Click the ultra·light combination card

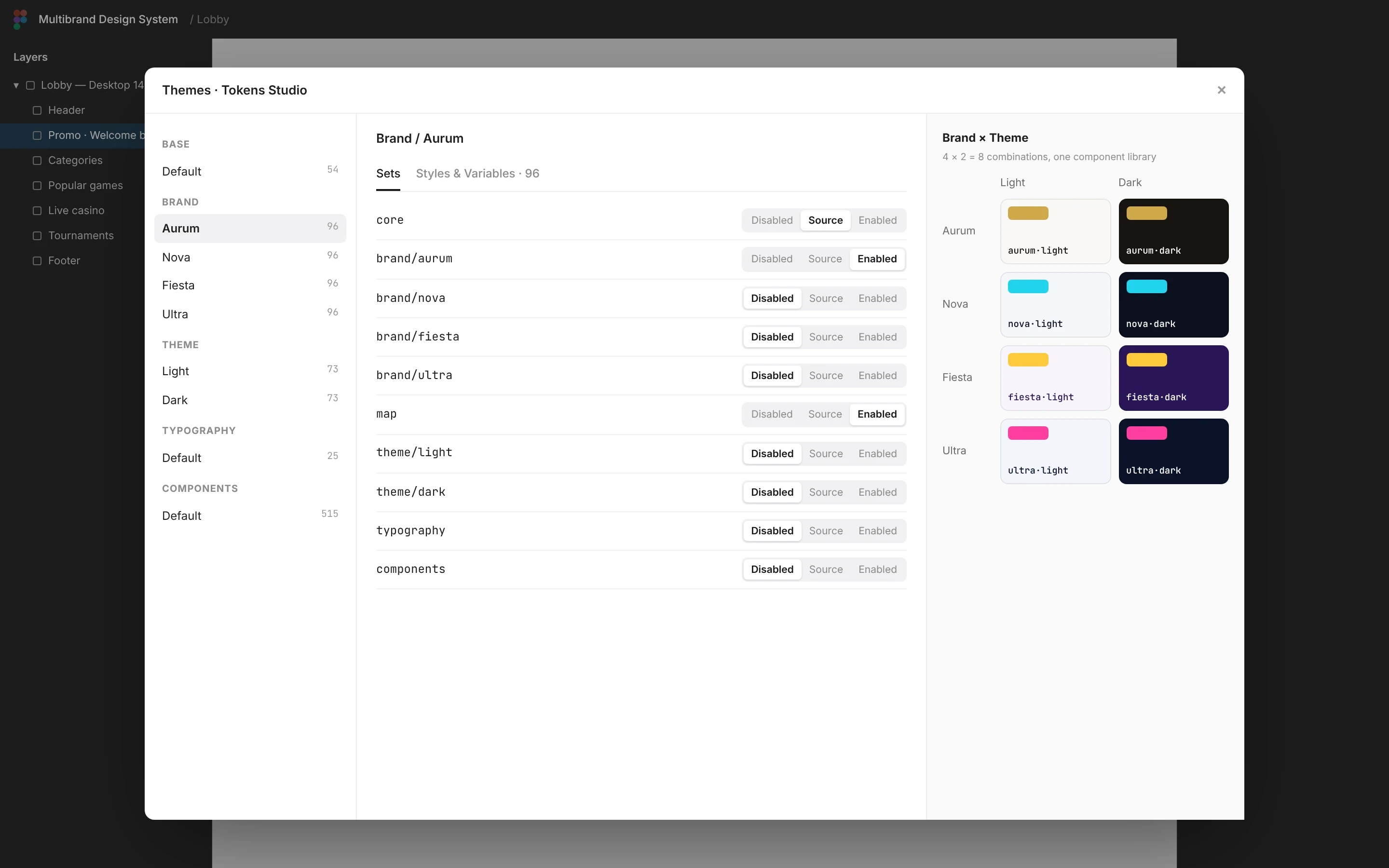[x=1055, y=451]
